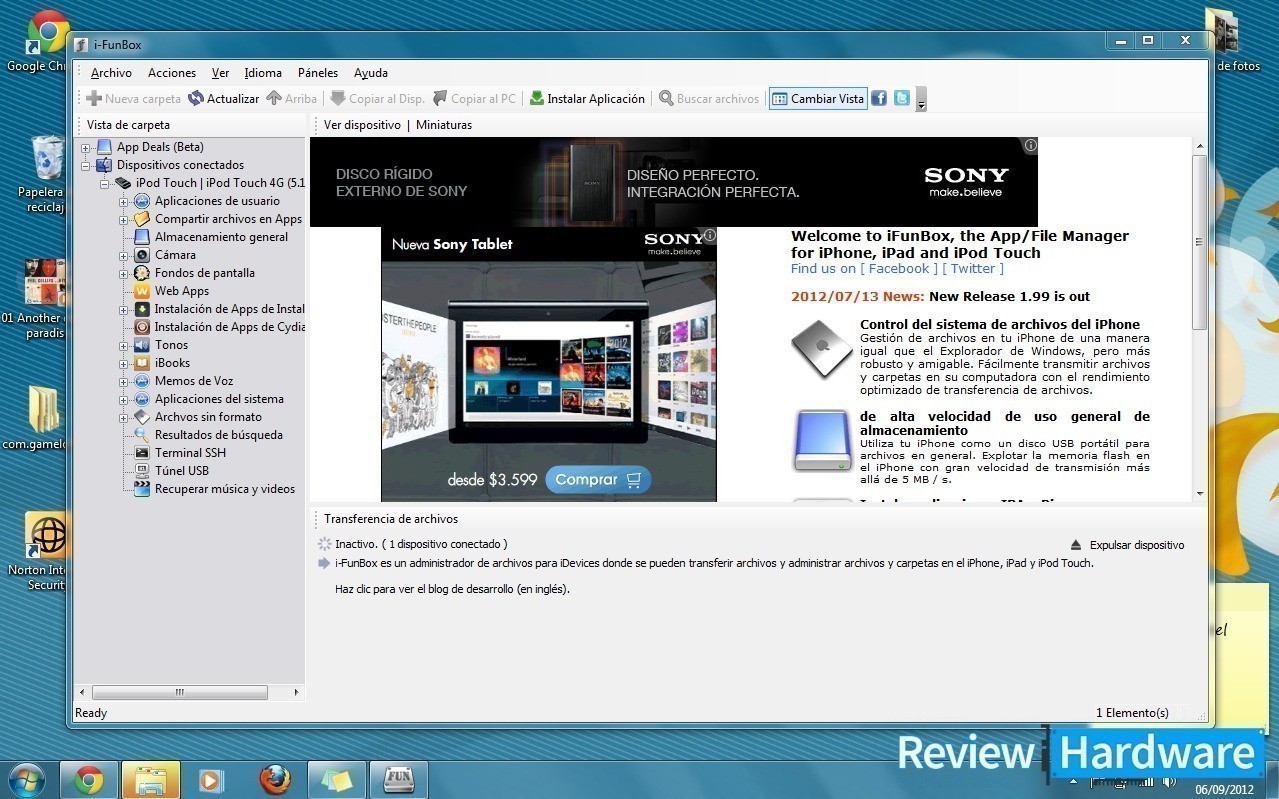
Task: Click scroll-down arrow of welcome pane
Action: pyautogui.click(x=1200, y=493)
